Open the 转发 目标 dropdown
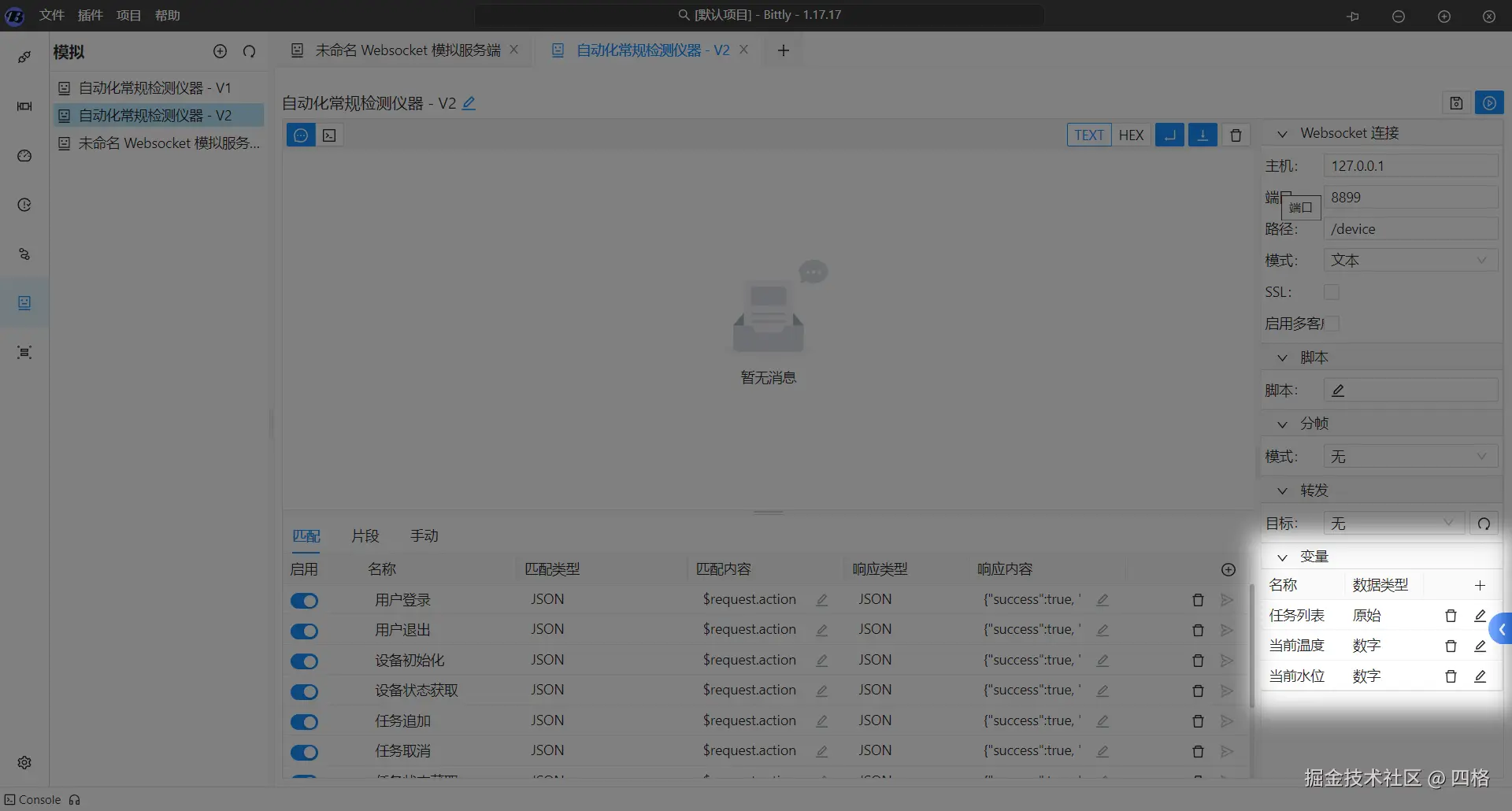The width and height of the screenshot is (1512, 811). 1393,524
